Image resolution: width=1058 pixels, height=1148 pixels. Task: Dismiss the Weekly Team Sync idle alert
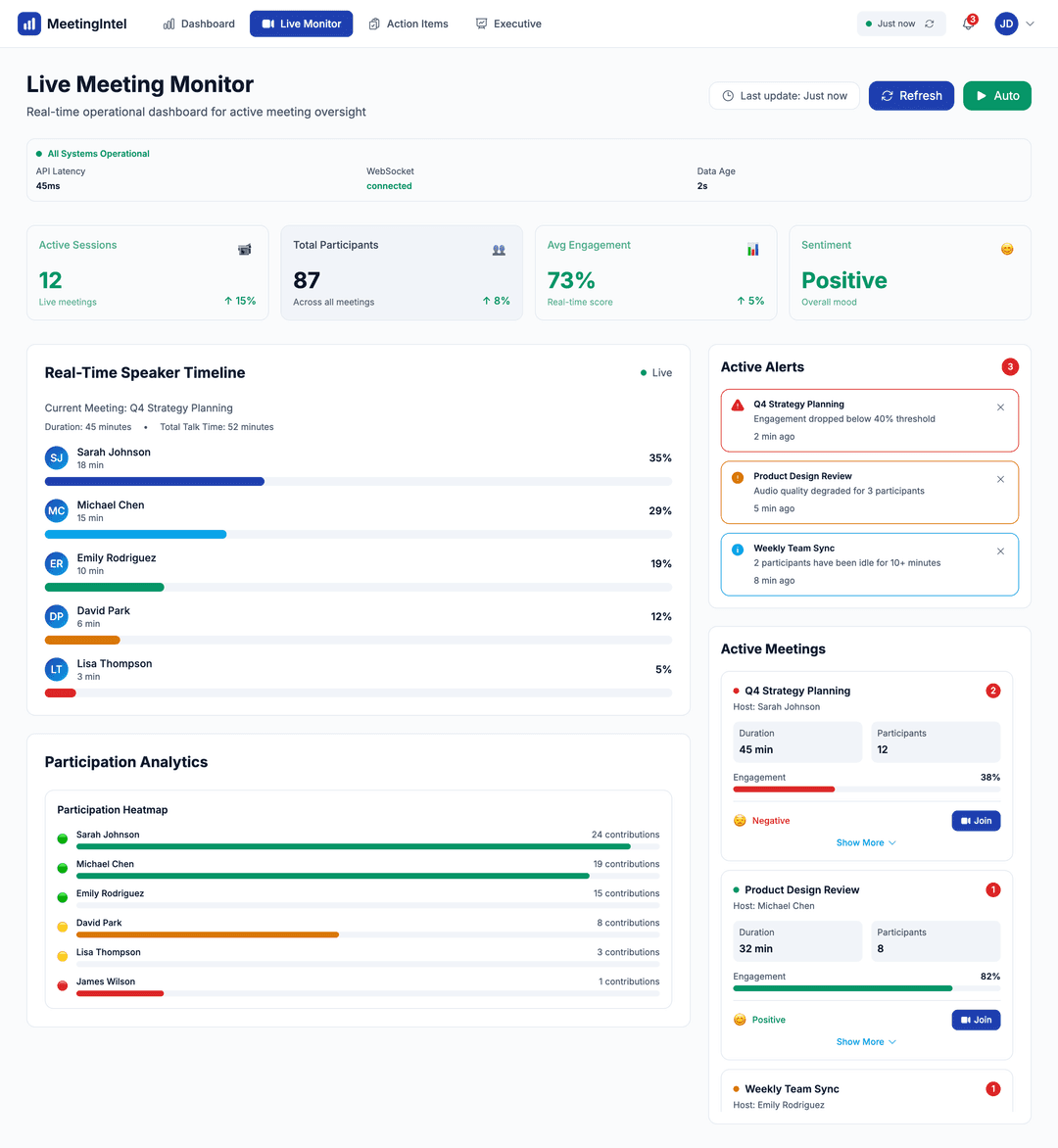point(1000,551)
